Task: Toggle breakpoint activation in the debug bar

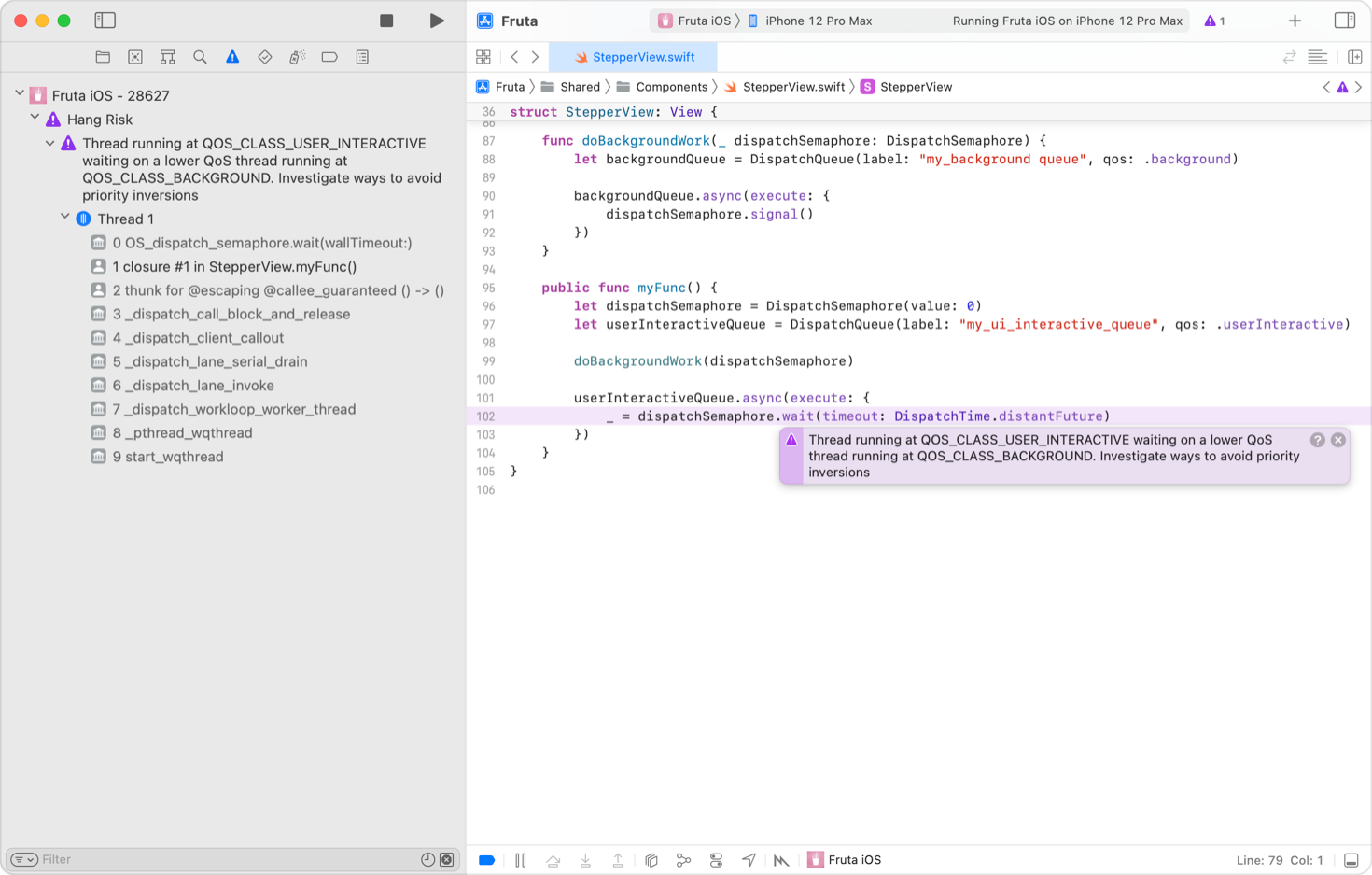Action: point(486,859)
